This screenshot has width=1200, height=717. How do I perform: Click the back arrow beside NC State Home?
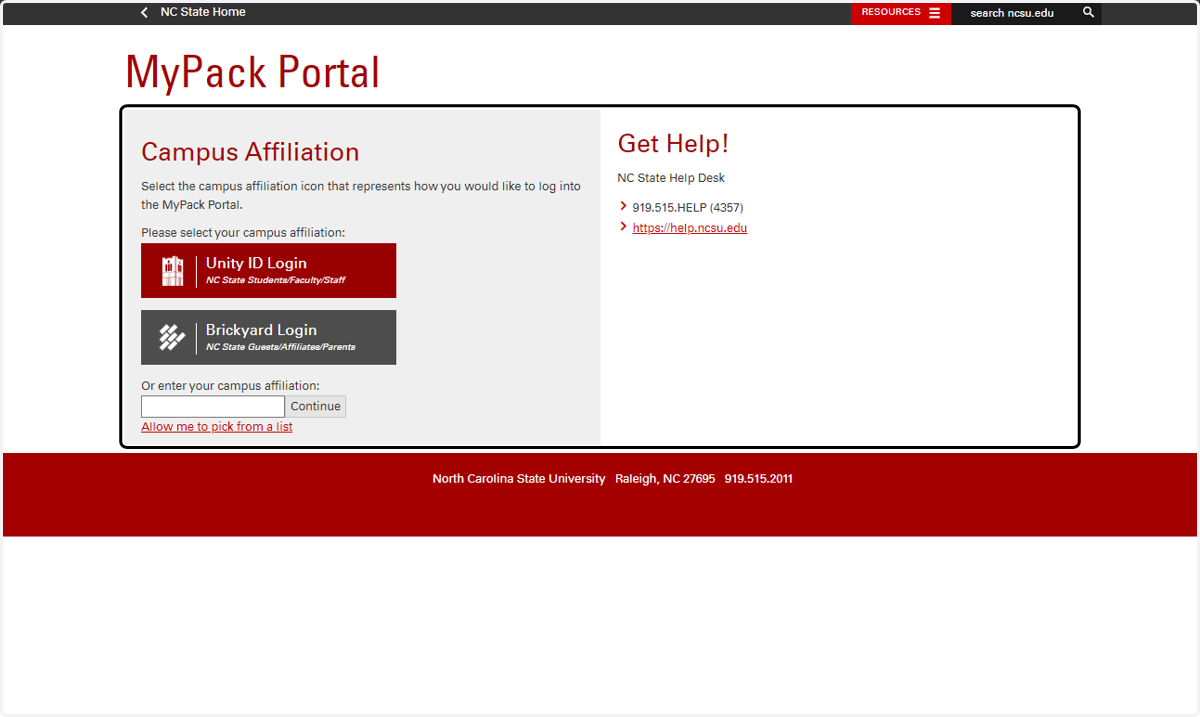(144, 13)
